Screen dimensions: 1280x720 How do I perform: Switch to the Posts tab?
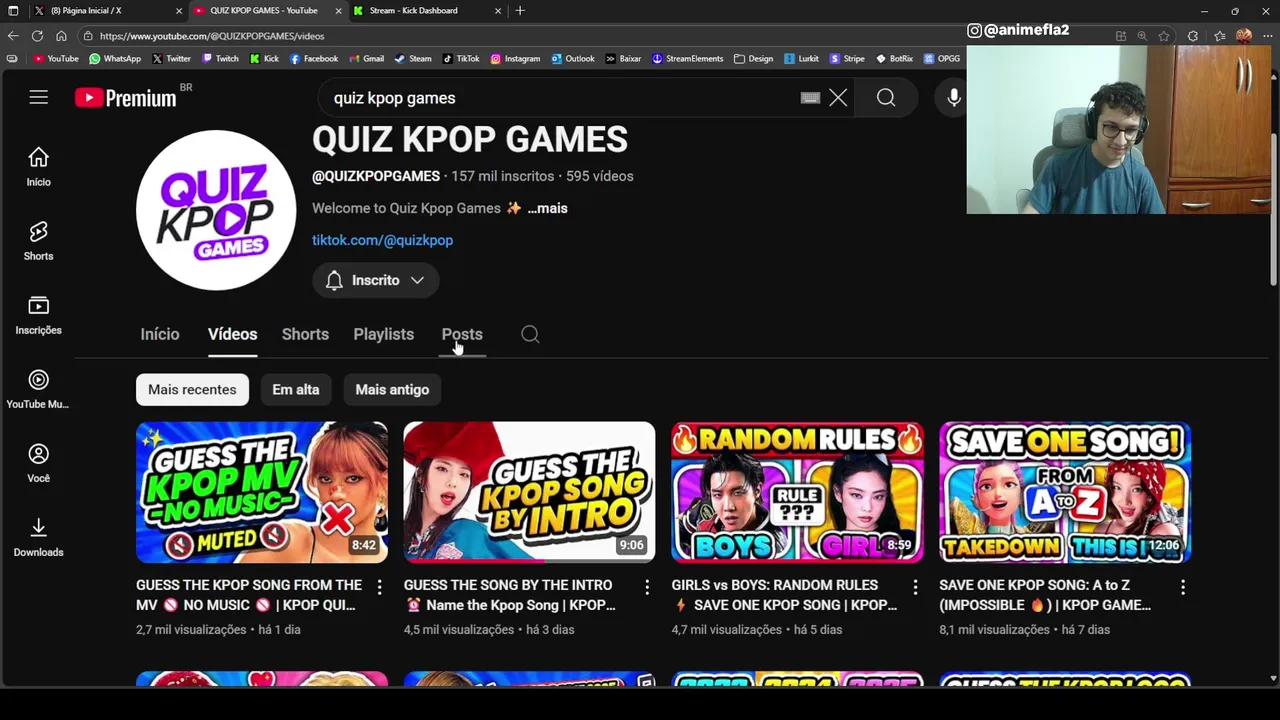[x=462, y=334]
